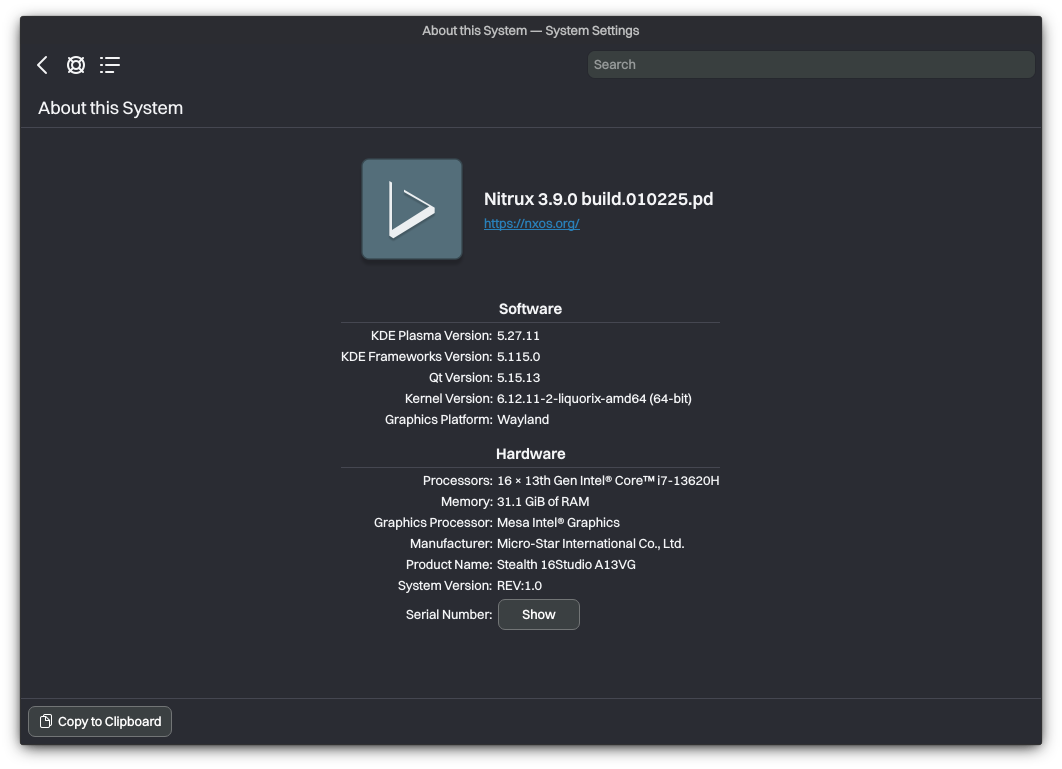Select Mesa Intel Graphics value

tap(558, 523)
